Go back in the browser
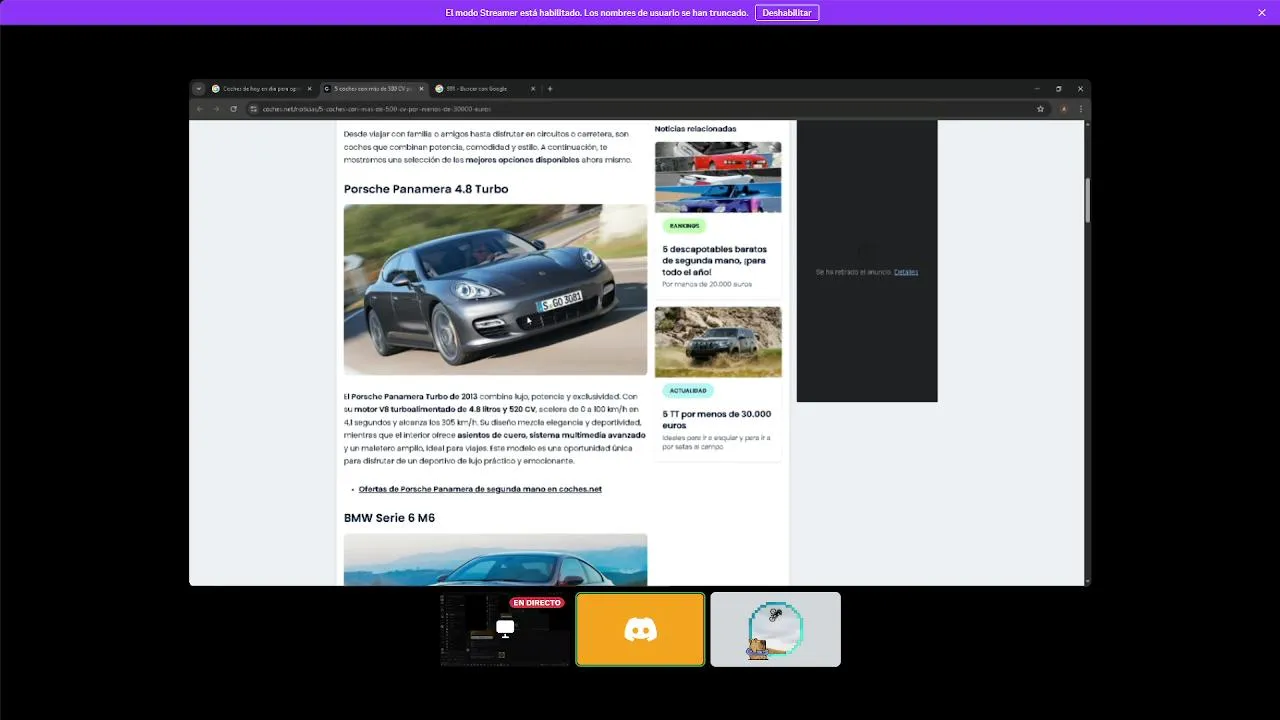This screenshot has width=1280, height=720. (x=200, y=108)
